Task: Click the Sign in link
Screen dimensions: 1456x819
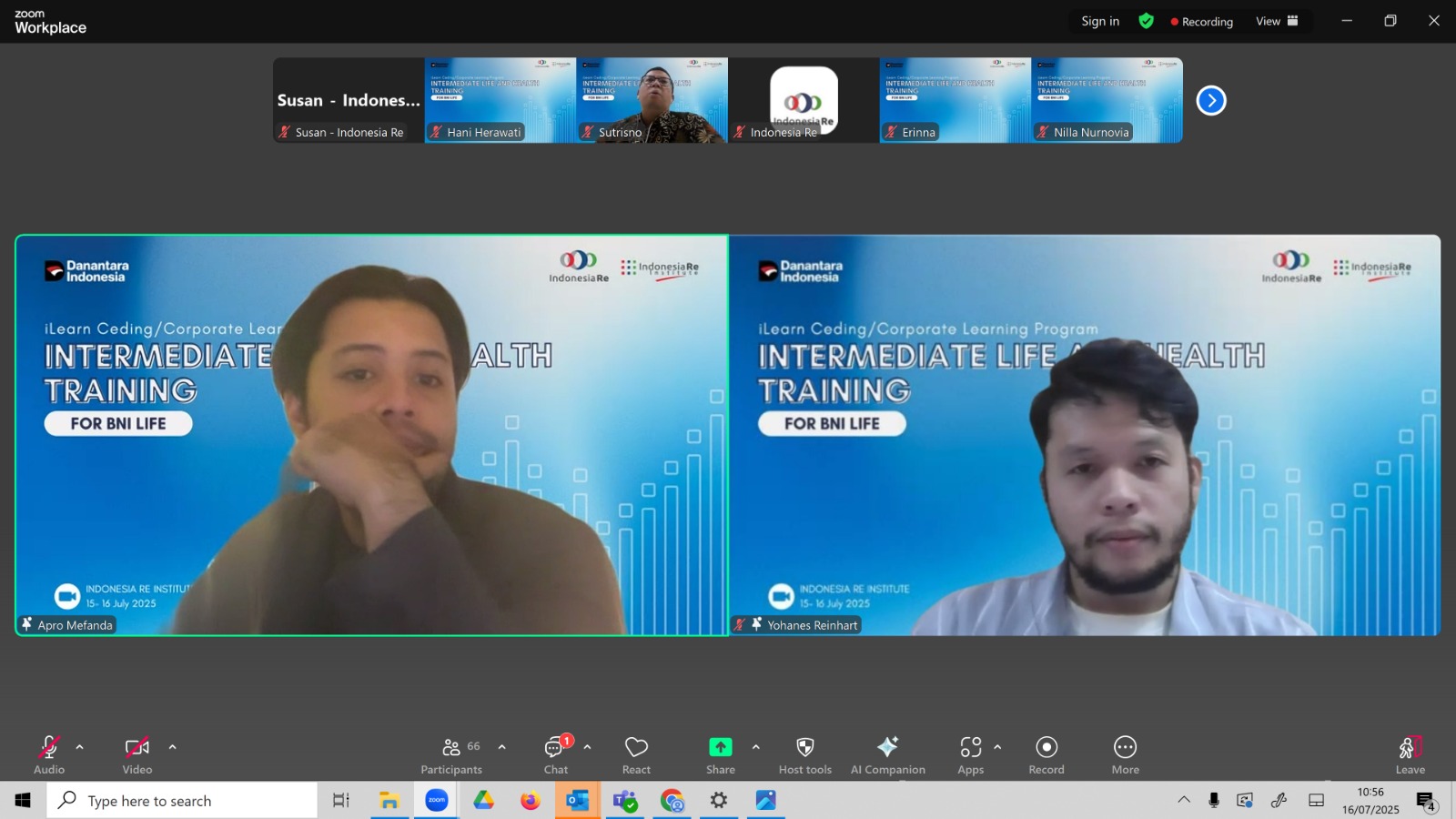Action: coord(1100,21)
